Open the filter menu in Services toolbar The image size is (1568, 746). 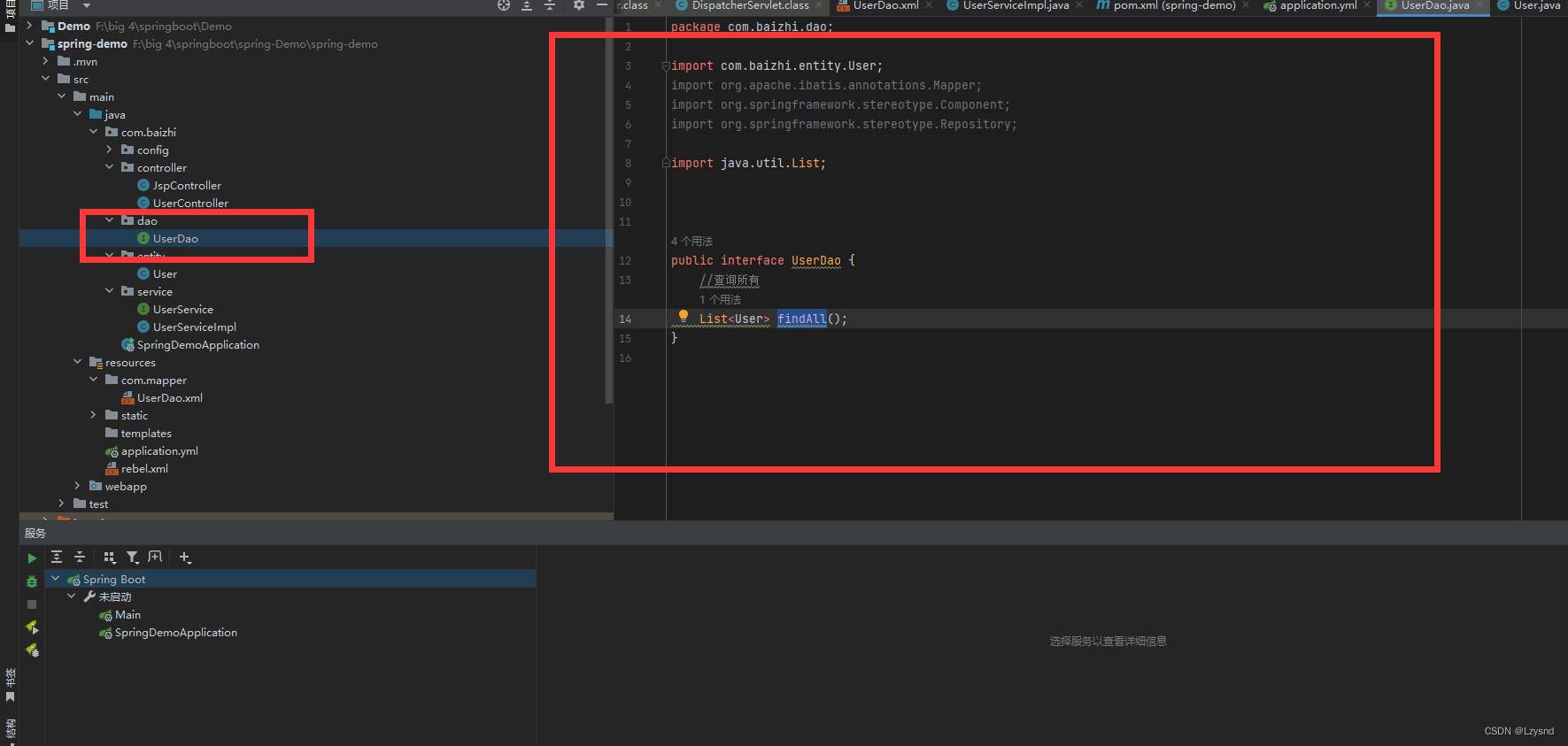coord(132,557)
